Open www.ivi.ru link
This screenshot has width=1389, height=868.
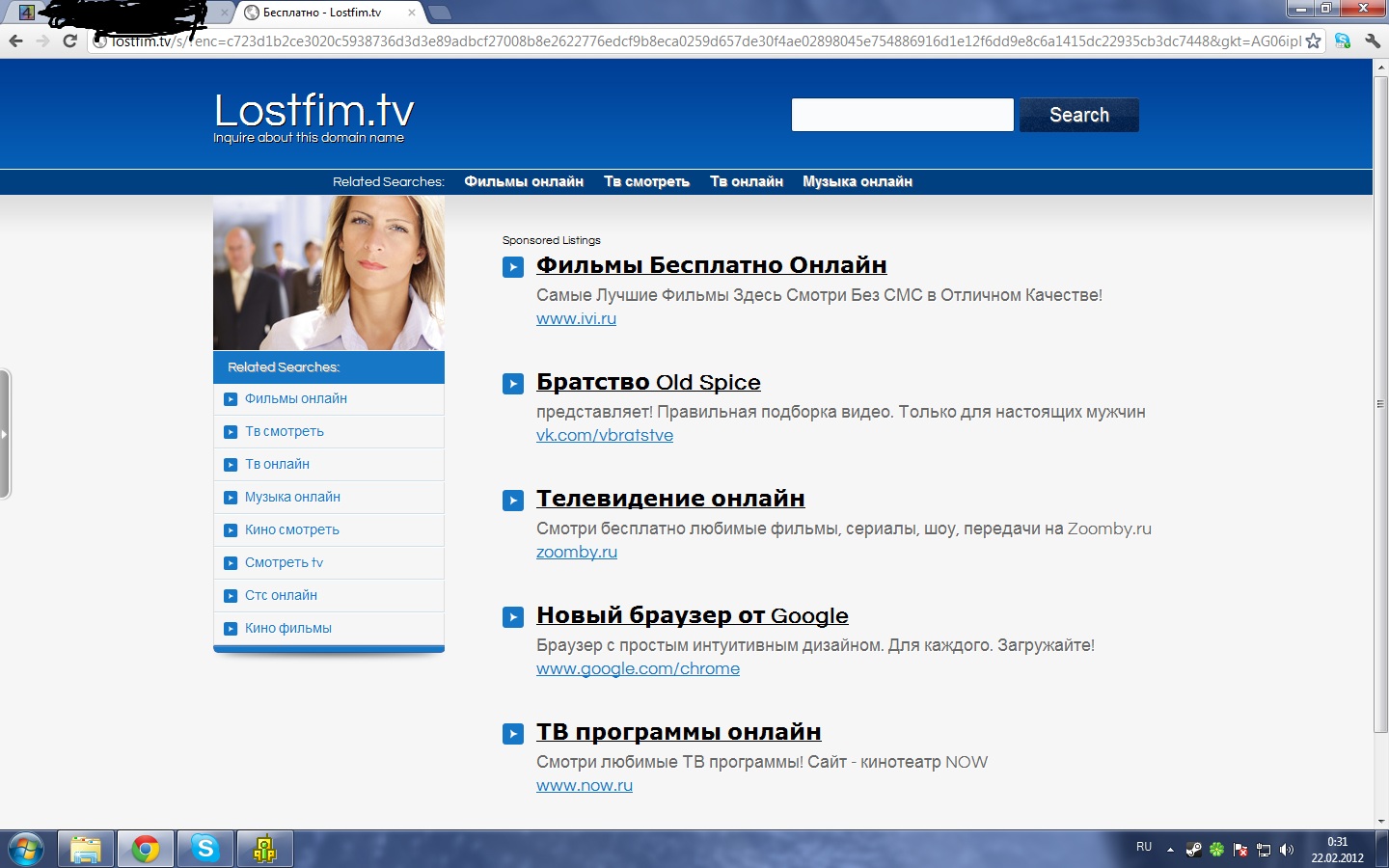576,318
